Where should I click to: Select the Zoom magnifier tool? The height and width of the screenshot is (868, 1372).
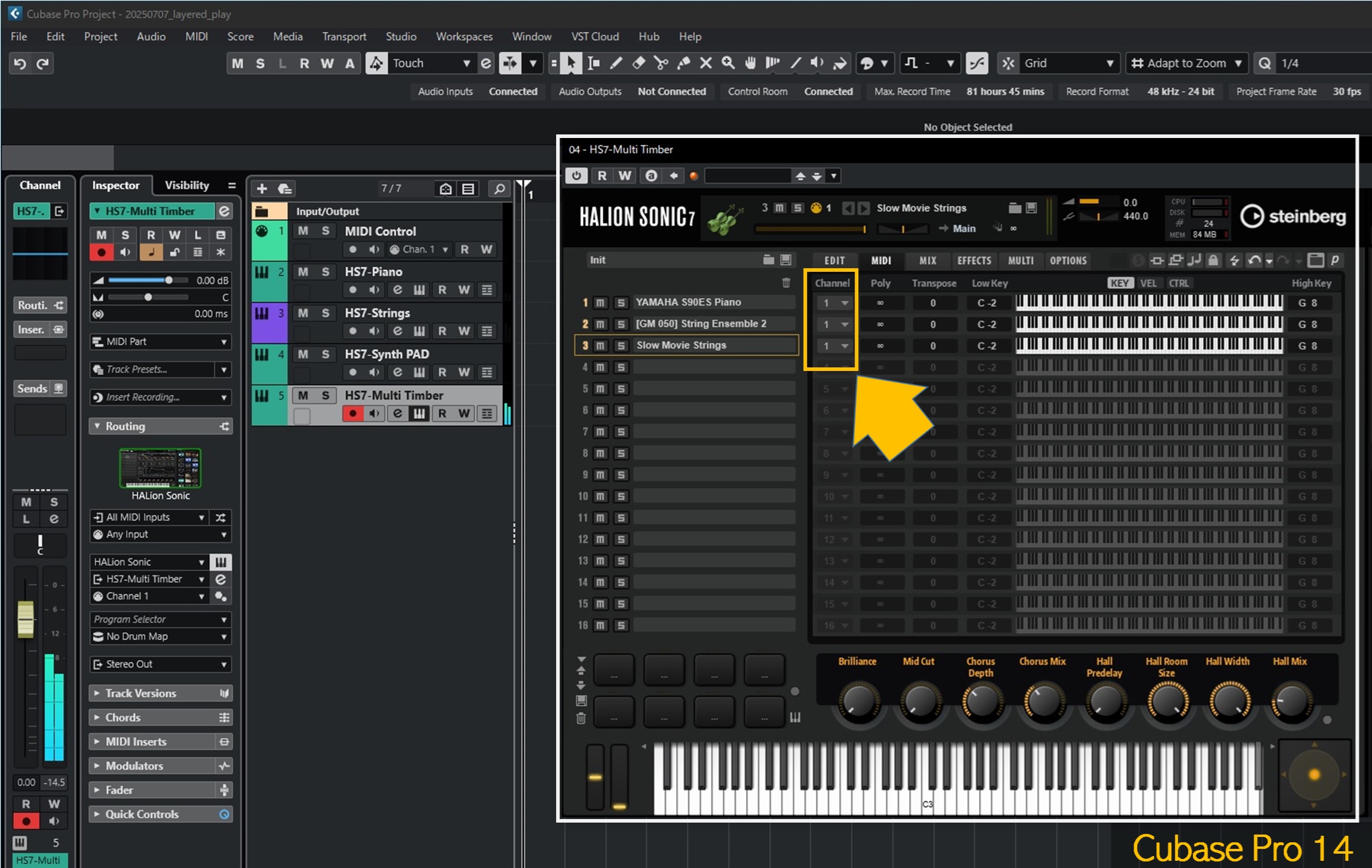728,63
